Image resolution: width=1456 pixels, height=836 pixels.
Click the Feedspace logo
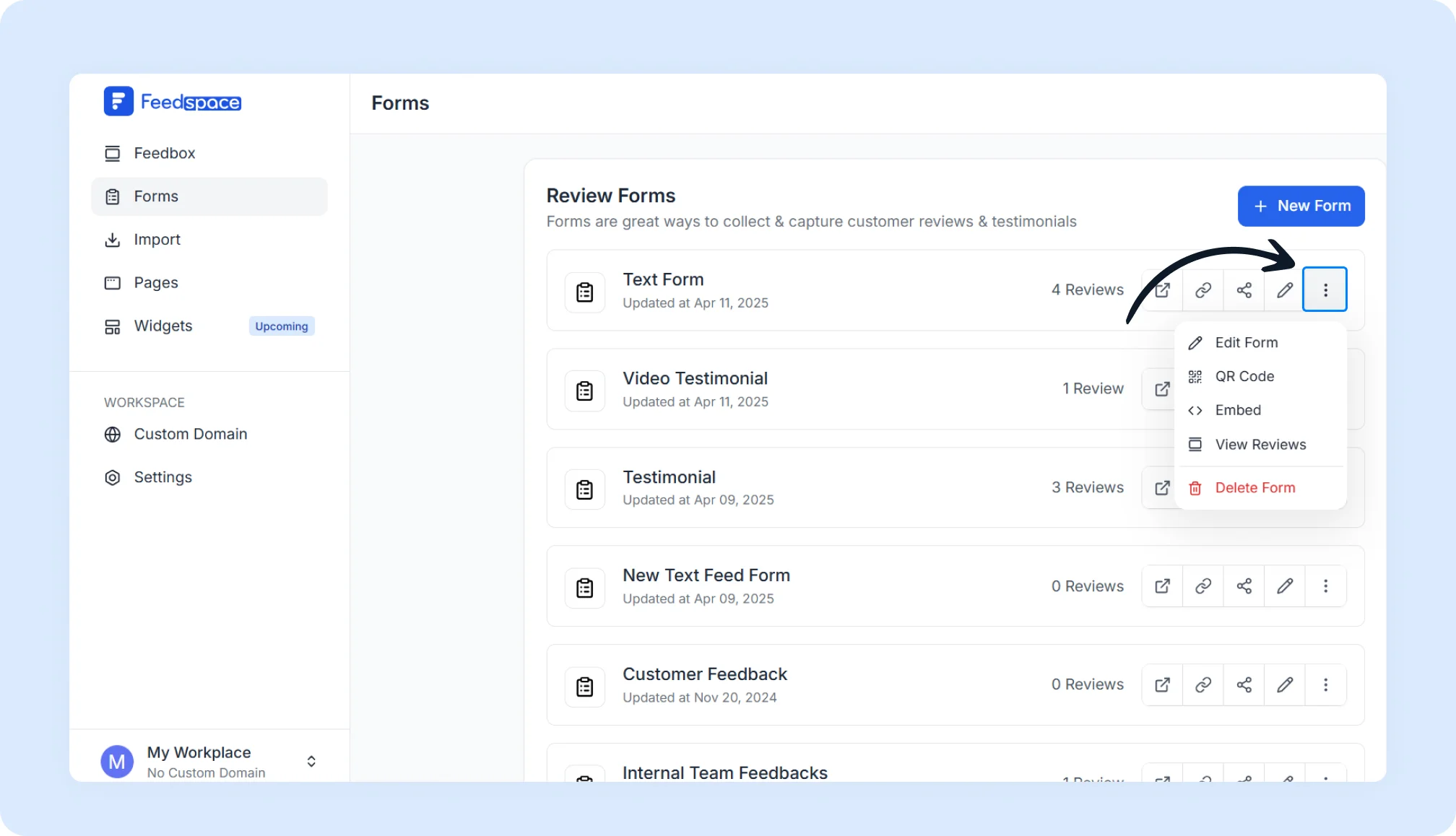[173, 102]
